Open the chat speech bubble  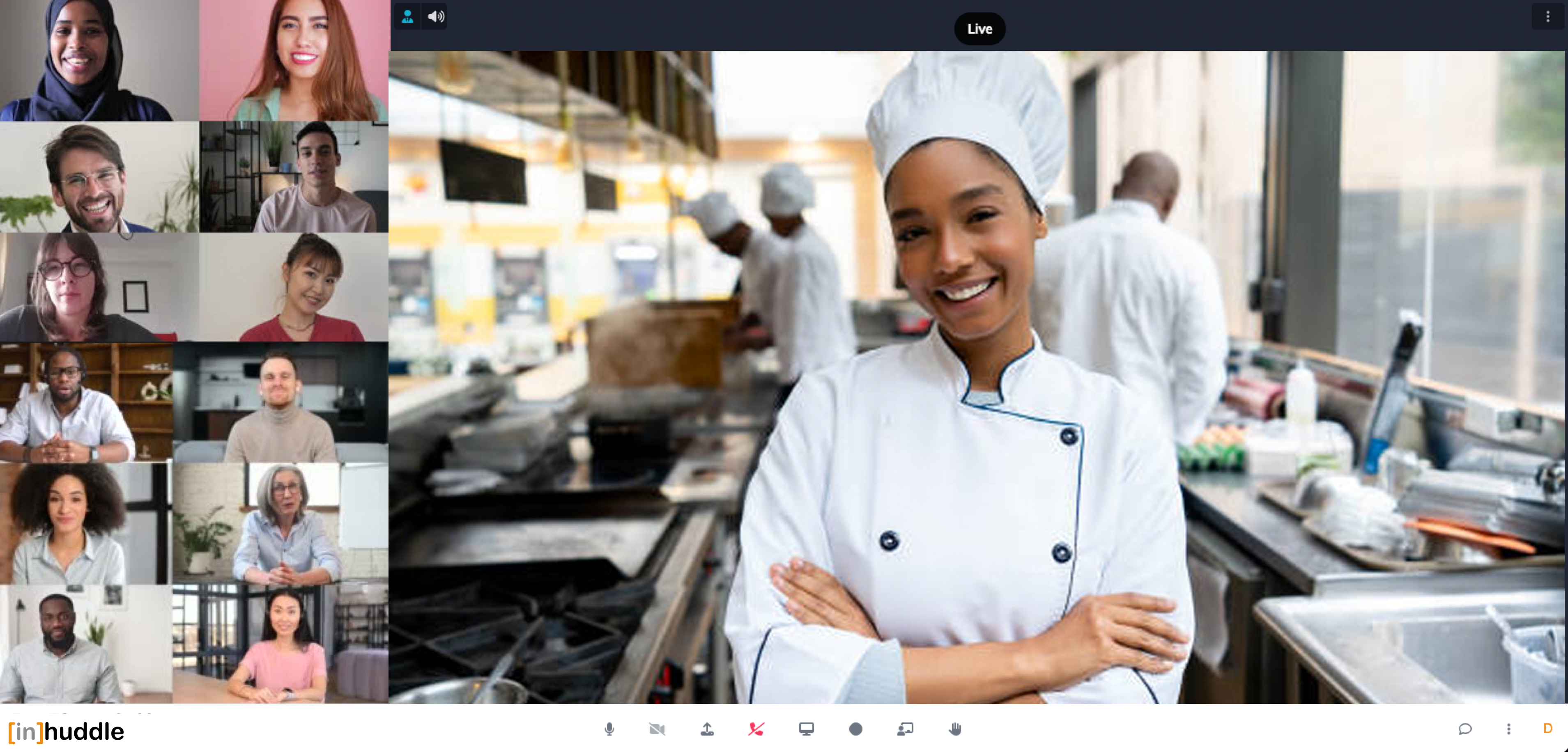point(1465,728)
